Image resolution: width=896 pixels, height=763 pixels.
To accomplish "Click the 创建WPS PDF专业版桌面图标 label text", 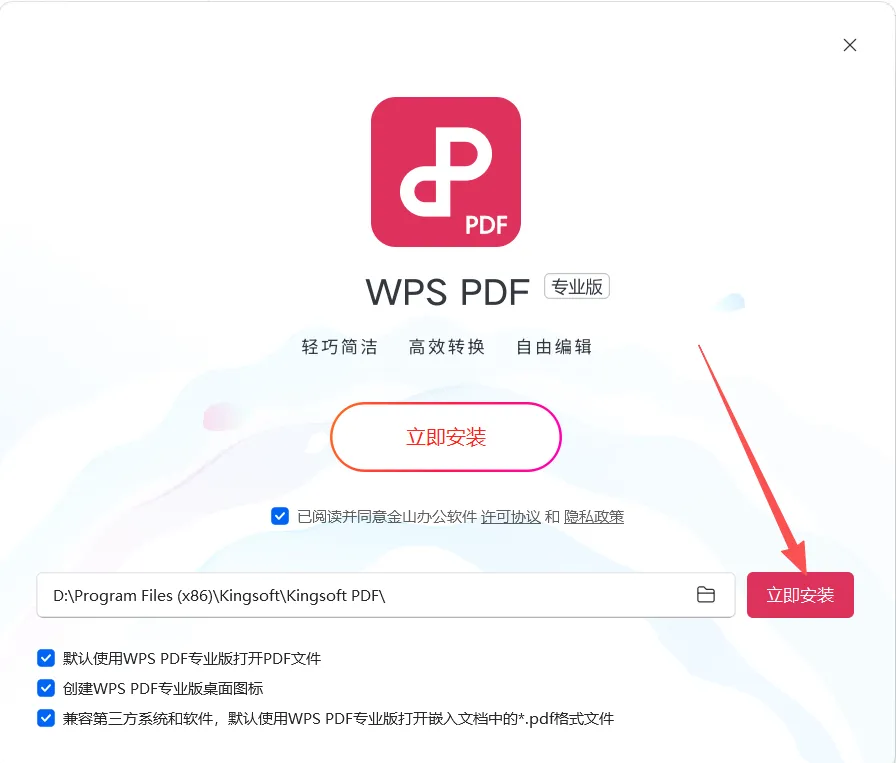I will (163, 689).
